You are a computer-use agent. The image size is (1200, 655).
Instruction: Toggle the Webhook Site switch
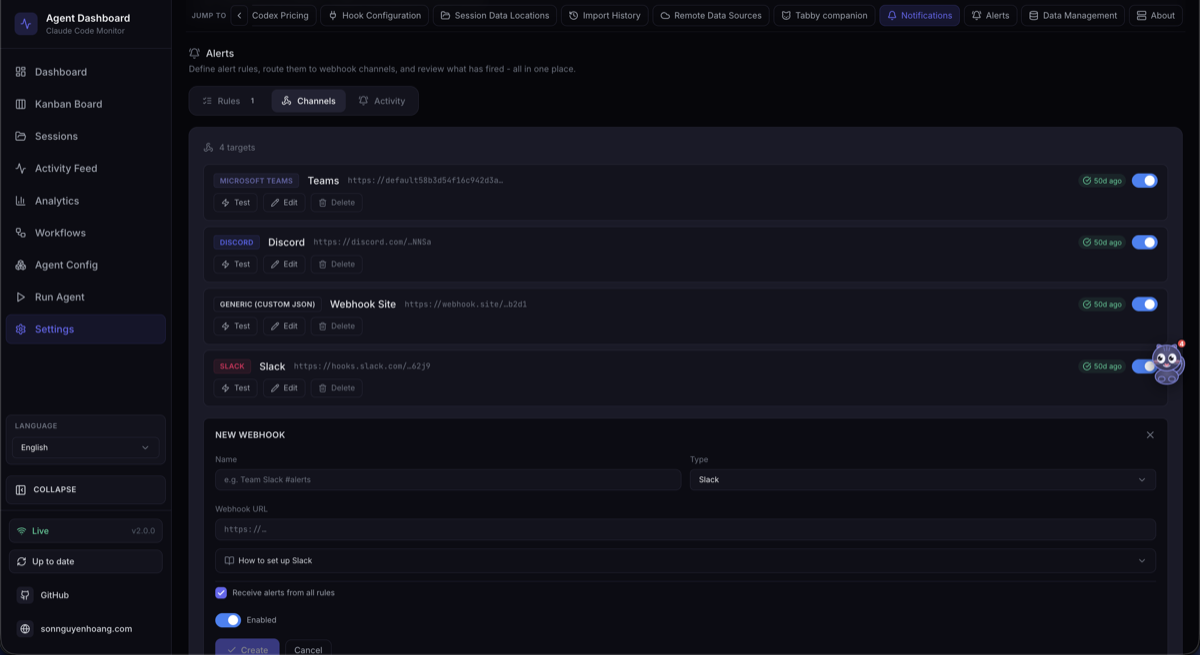coord(1144,304)
